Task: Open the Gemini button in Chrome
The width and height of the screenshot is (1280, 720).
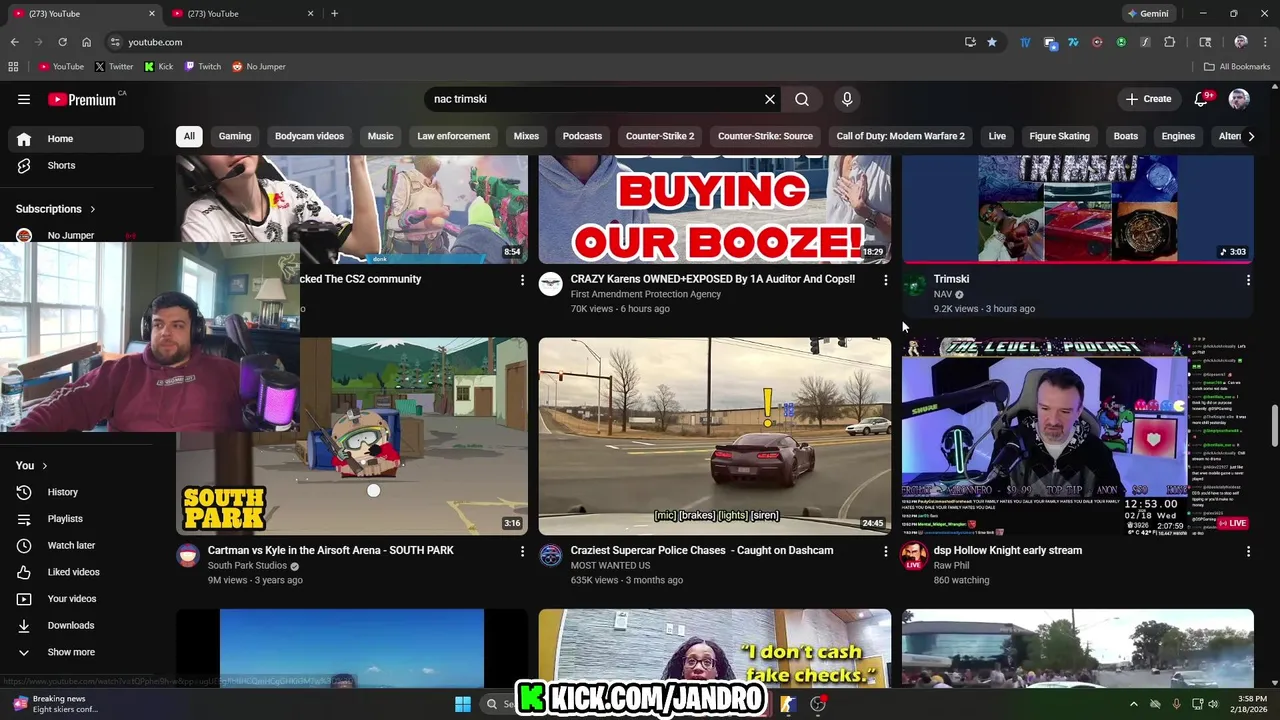Action: click(1148, 14)
